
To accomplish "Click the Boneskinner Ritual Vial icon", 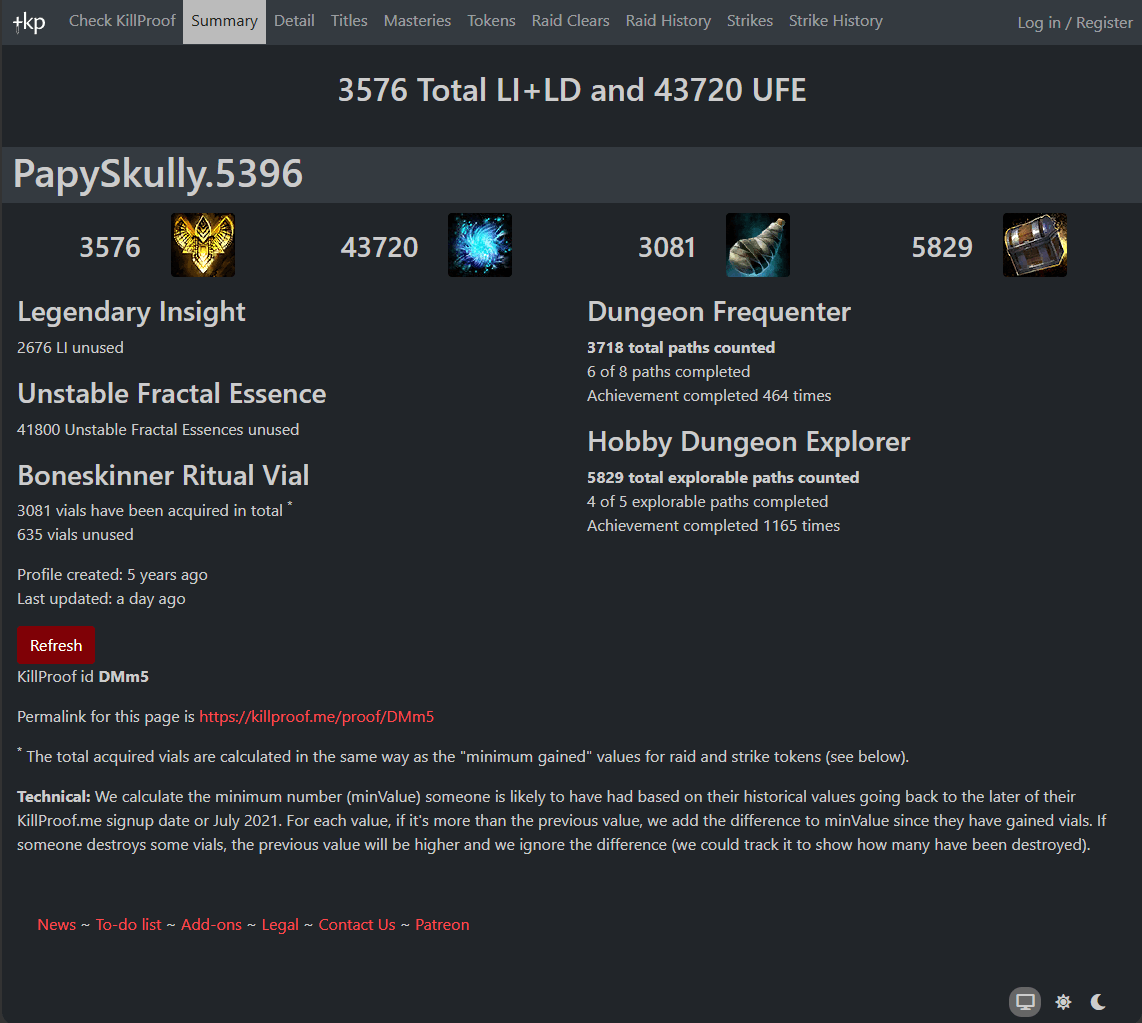I will [757, 245].
